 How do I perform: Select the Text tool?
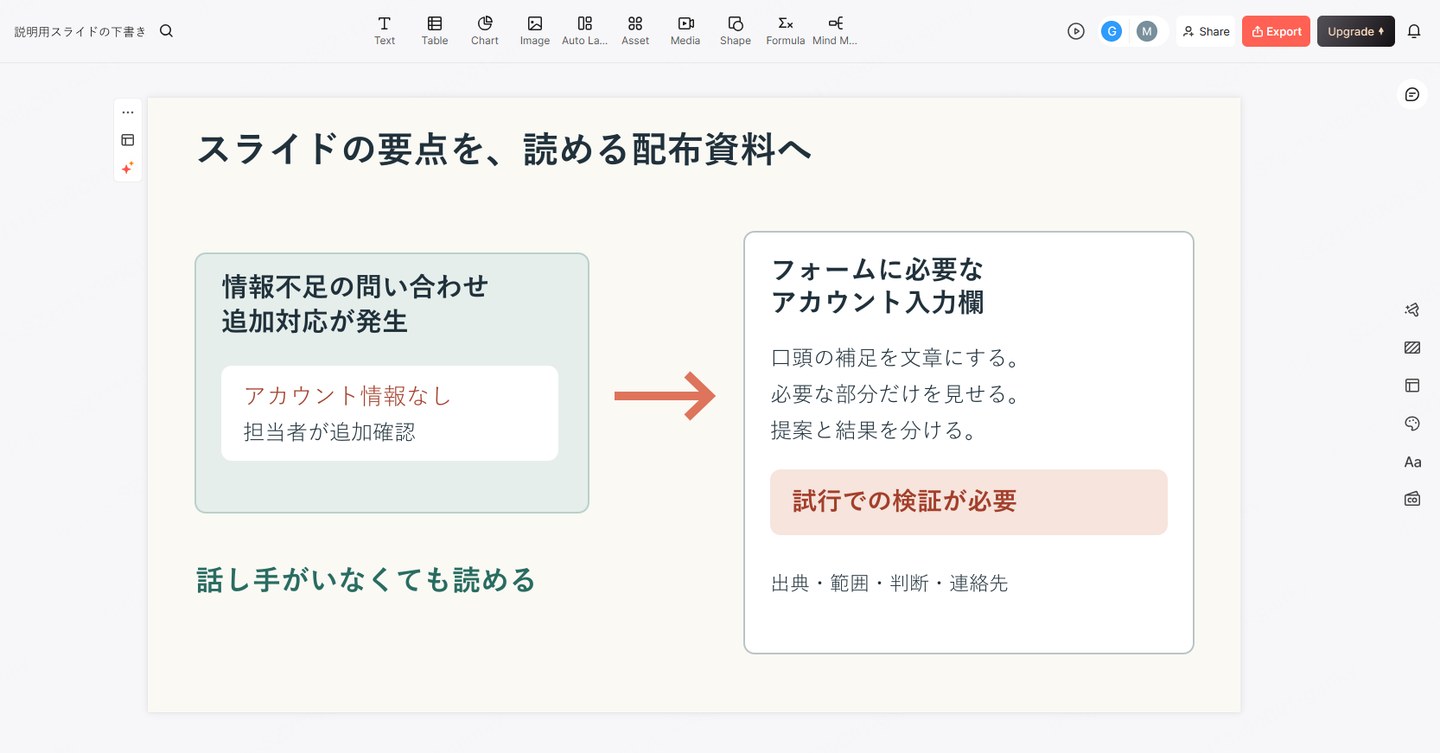point(384,30)
